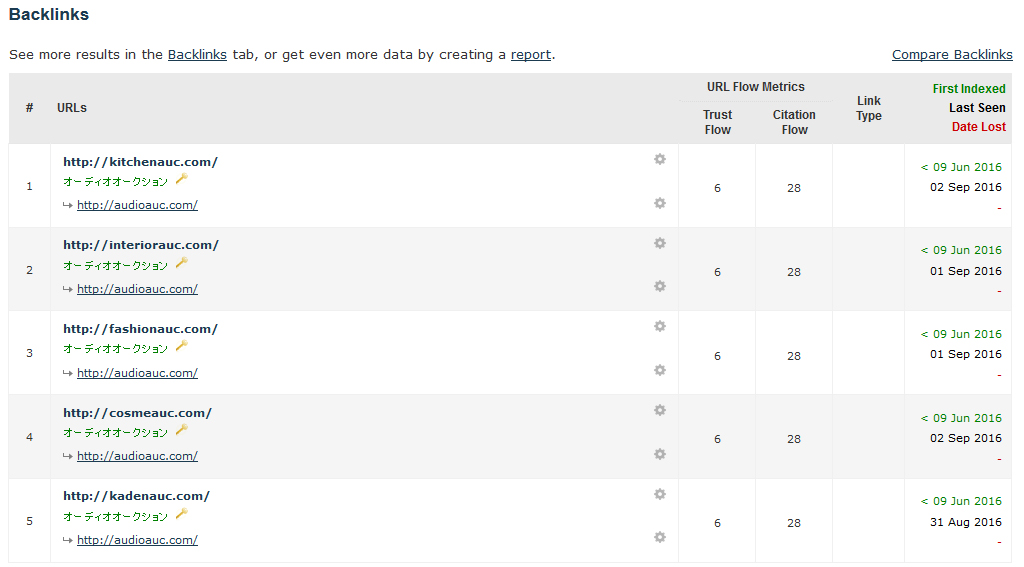
Task: Click gear icon for row 3 audioauc.com target
Action: pyautogui.click(x=660, y=370)
